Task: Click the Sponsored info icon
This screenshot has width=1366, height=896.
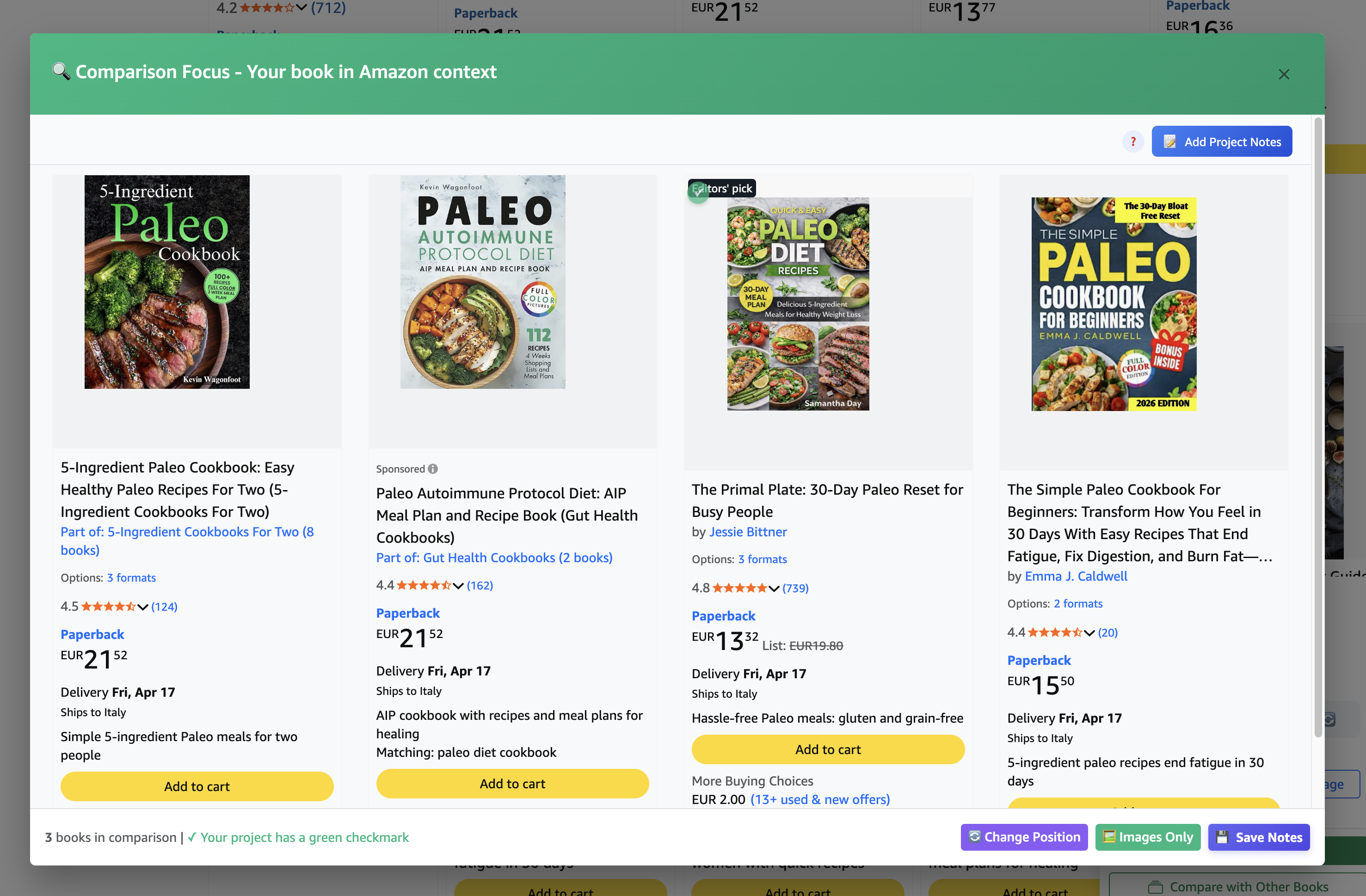Action: 433,469
